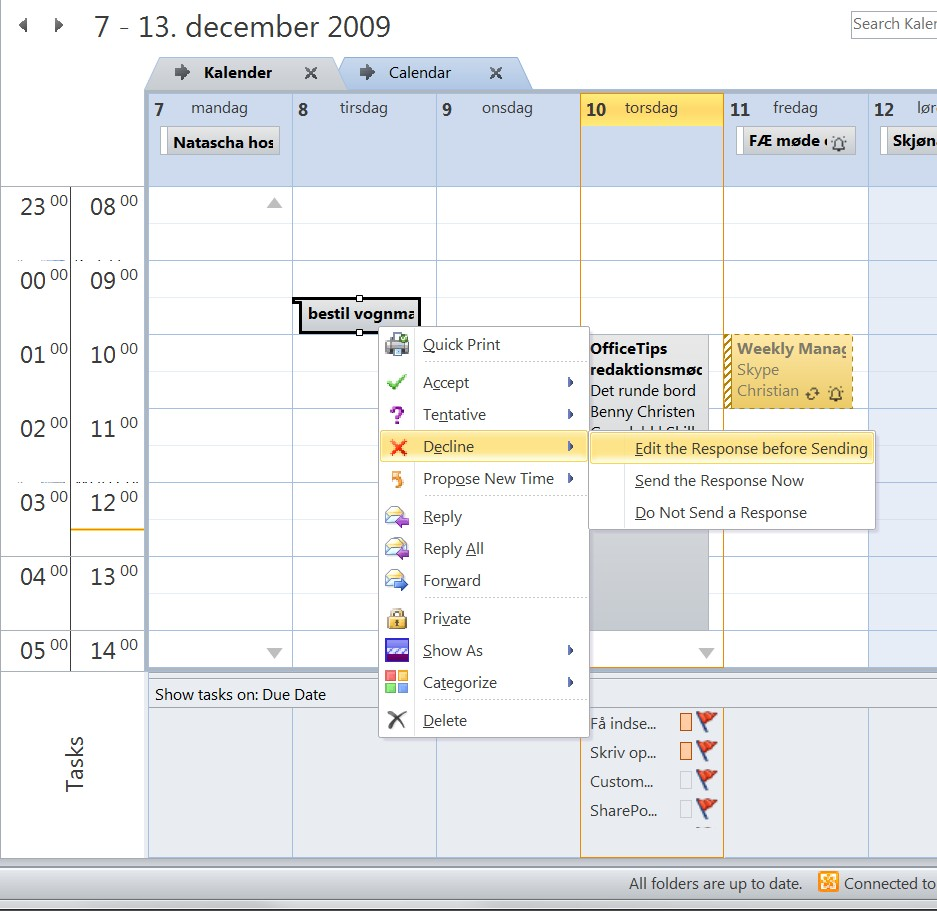Screen dimensions: 937x911
Task: Click the Connected status icon in status bar
Action: (x=828, y=882)
